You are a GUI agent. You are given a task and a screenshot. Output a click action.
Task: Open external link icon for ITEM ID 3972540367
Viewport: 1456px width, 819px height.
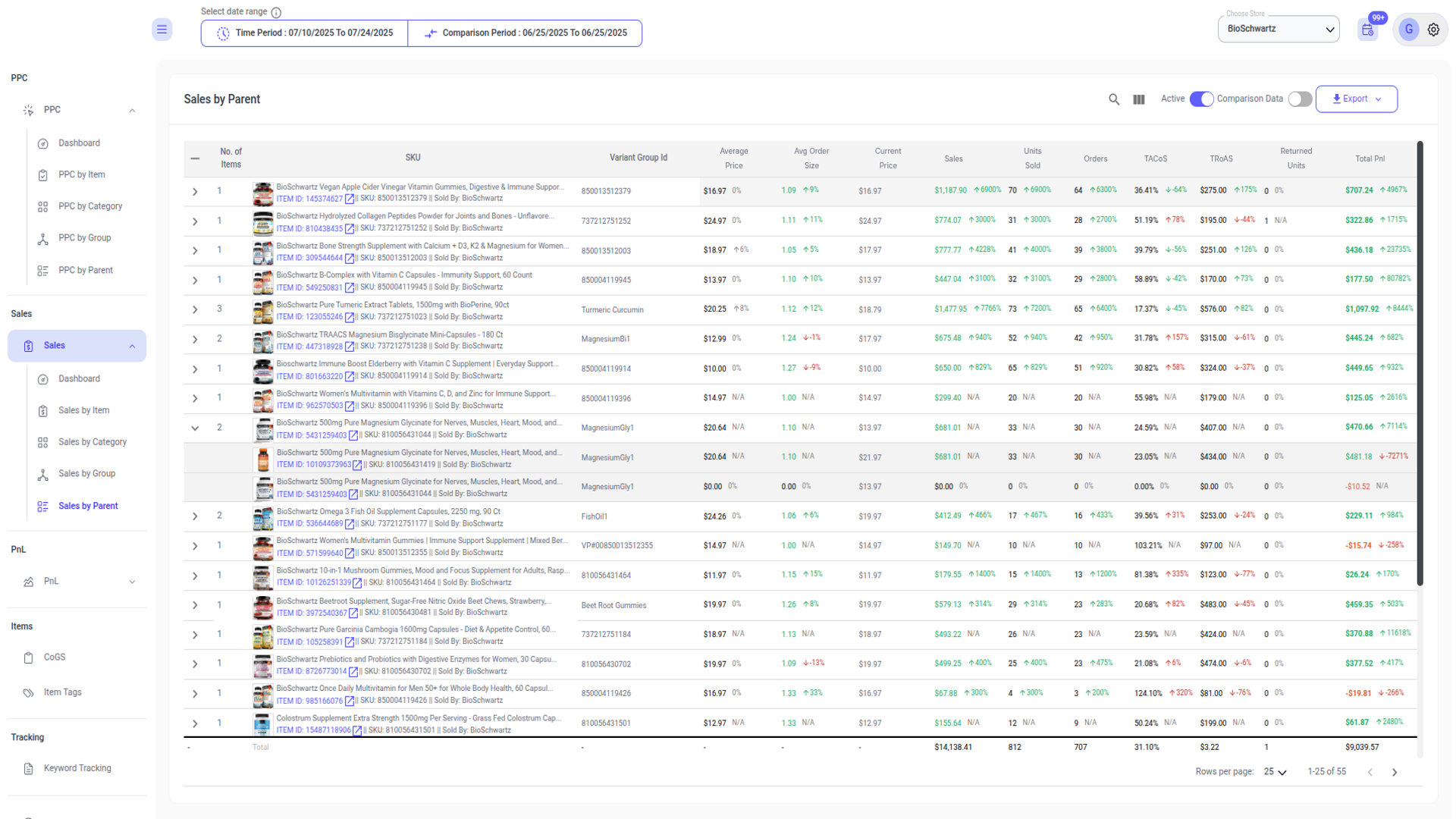(353, 613)
